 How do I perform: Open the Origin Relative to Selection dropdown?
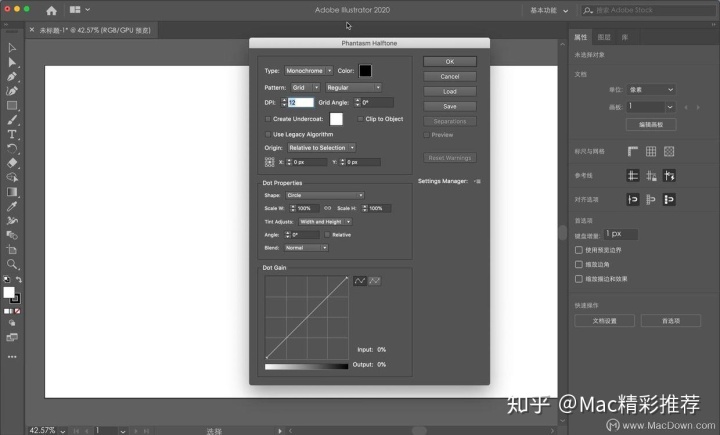[321, 147]
